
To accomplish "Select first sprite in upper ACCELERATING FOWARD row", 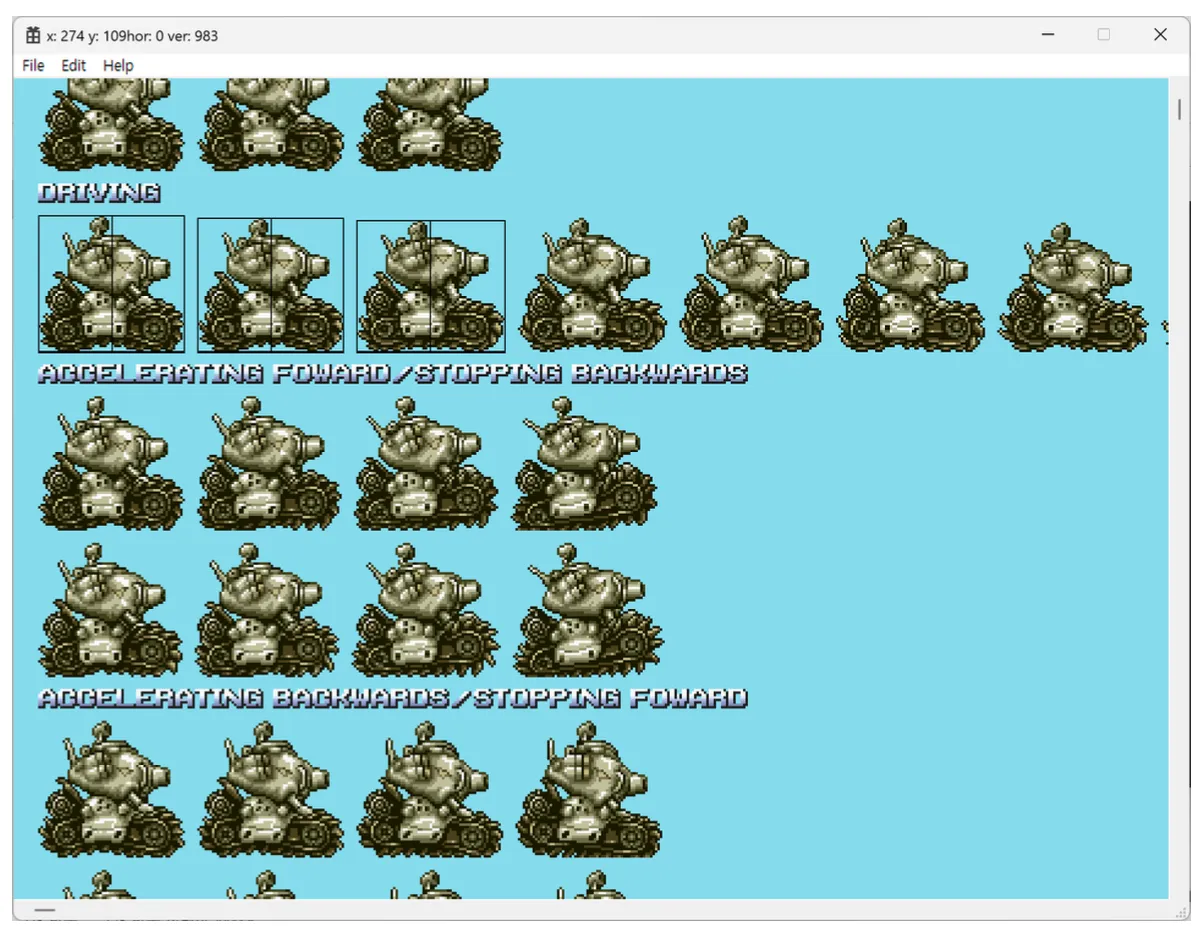I will [x=111, y=463].
